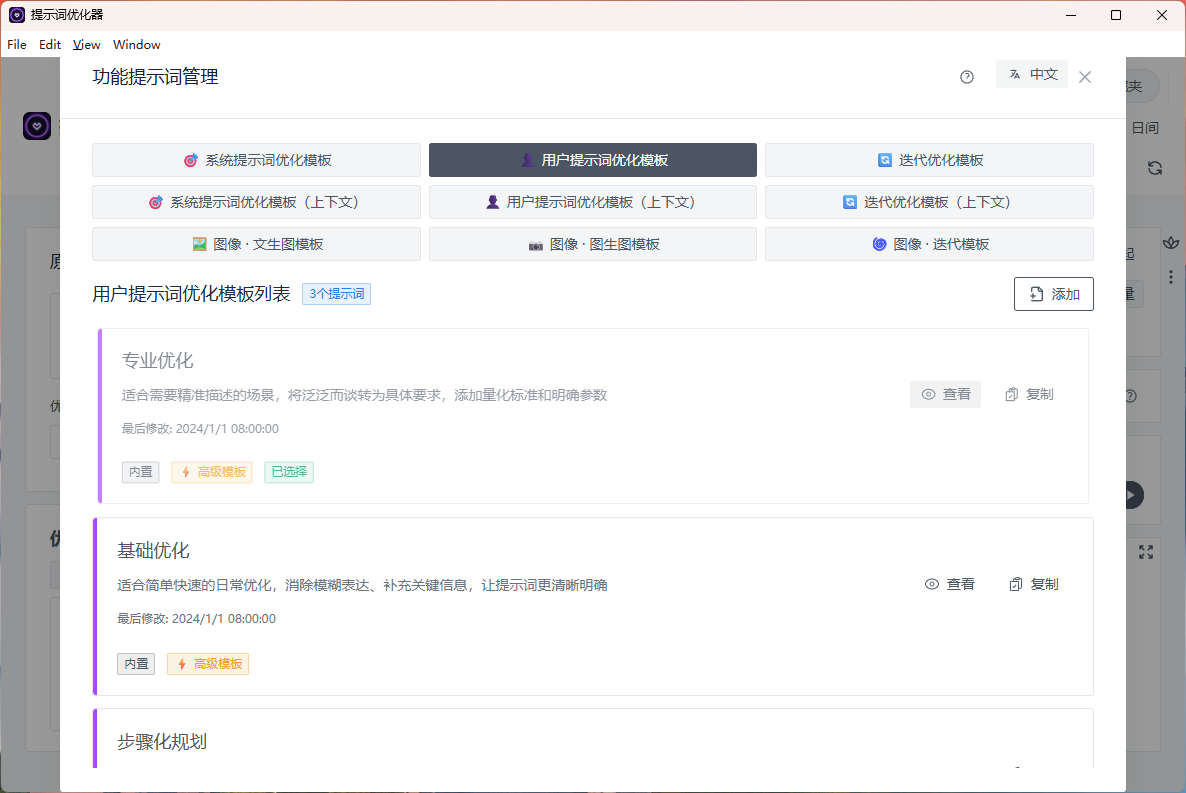Click 内置 tag on 基础优化 card
Screen dimensions: 1186x793
pos(136,664)
